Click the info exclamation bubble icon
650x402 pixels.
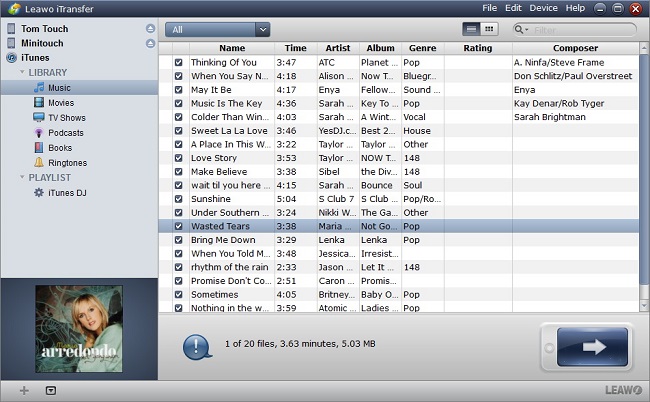(197, 346)
